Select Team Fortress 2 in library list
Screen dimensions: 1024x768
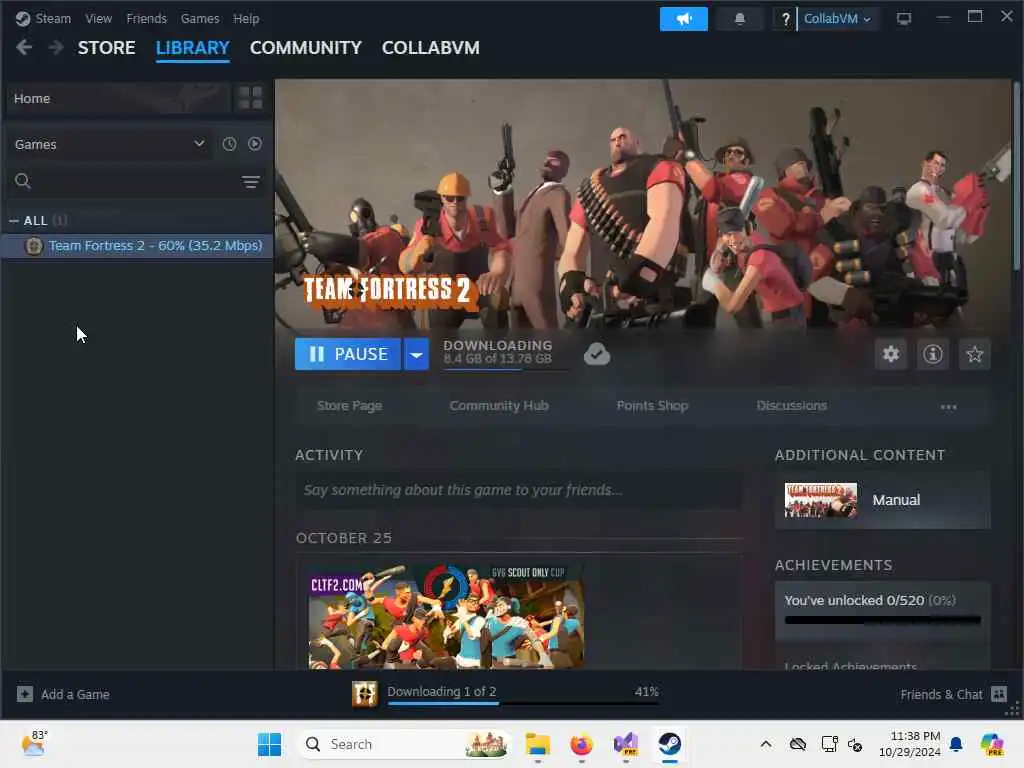(x=137, y=246)
